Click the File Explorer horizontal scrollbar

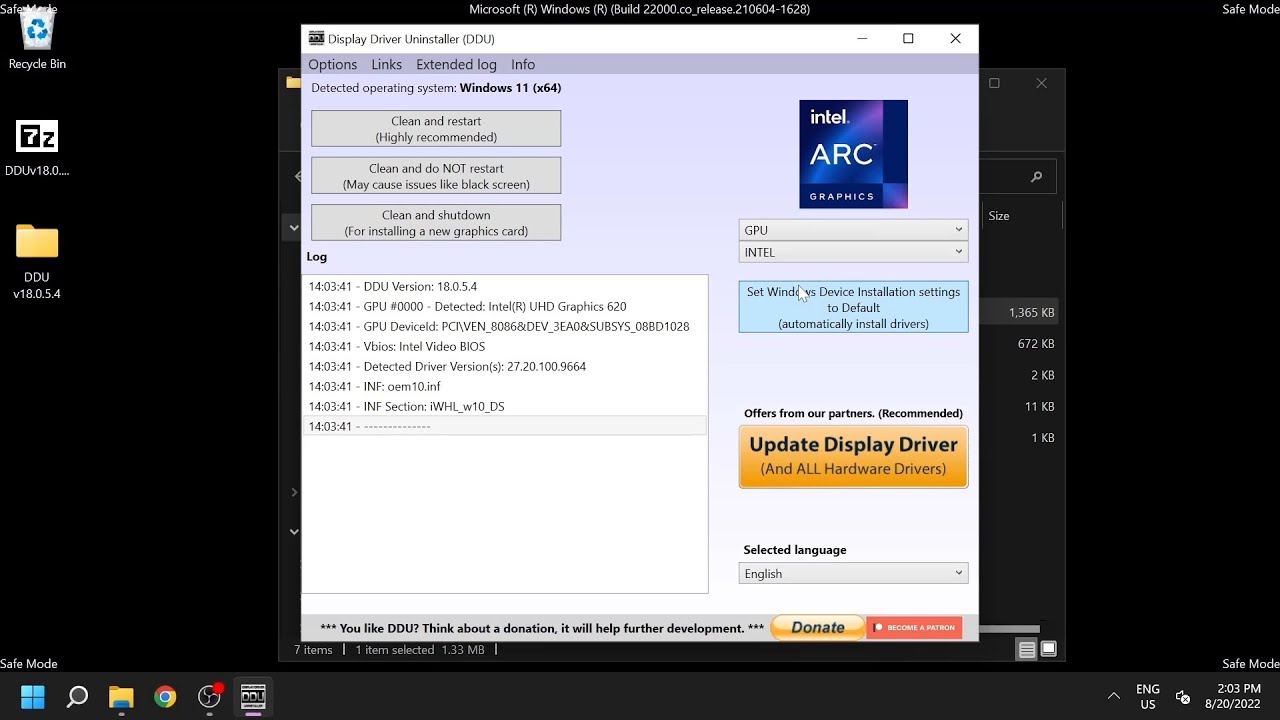coord(1009,629)
